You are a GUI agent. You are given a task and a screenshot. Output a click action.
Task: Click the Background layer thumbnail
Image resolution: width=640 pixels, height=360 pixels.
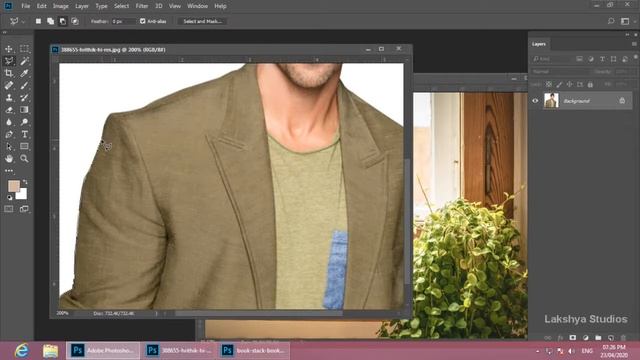tap(551, 101)
